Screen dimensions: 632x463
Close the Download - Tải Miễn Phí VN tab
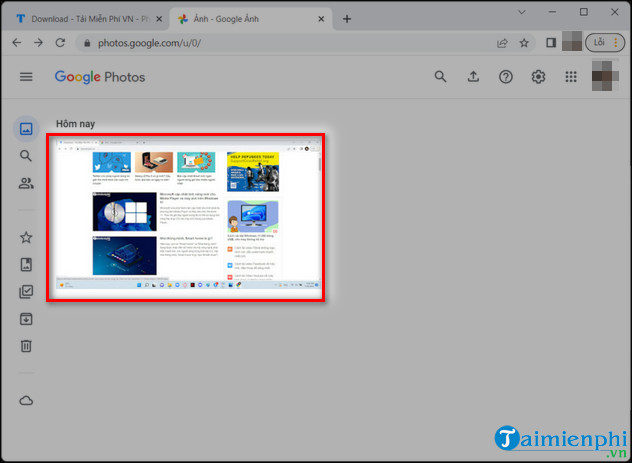[x=159, y=19]
